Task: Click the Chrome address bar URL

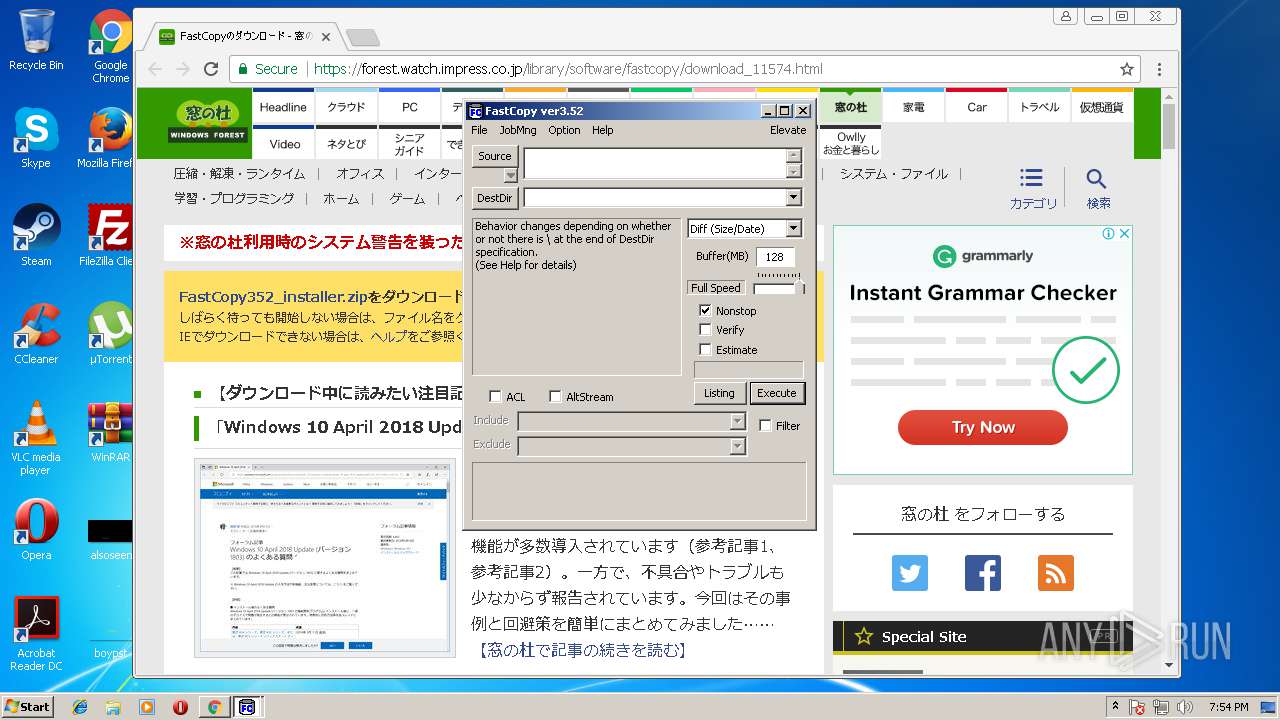Action: tap(568, 69)
